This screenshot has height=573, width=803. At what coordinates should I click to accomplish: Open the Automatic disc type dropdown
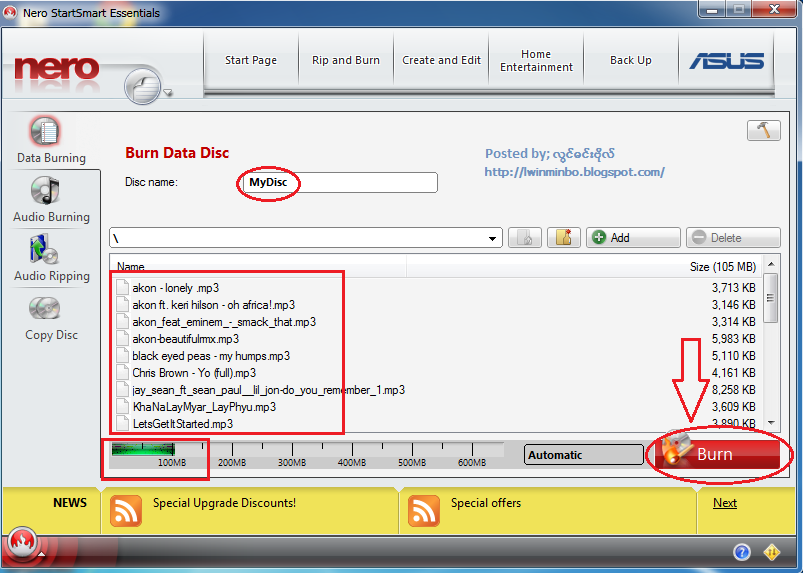point(583,455)
